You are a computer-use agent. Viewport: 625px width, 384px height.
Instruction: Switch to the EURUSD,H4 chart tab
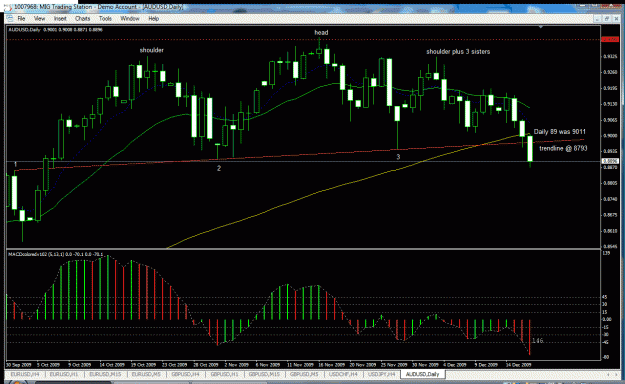(x=25, y=374)
